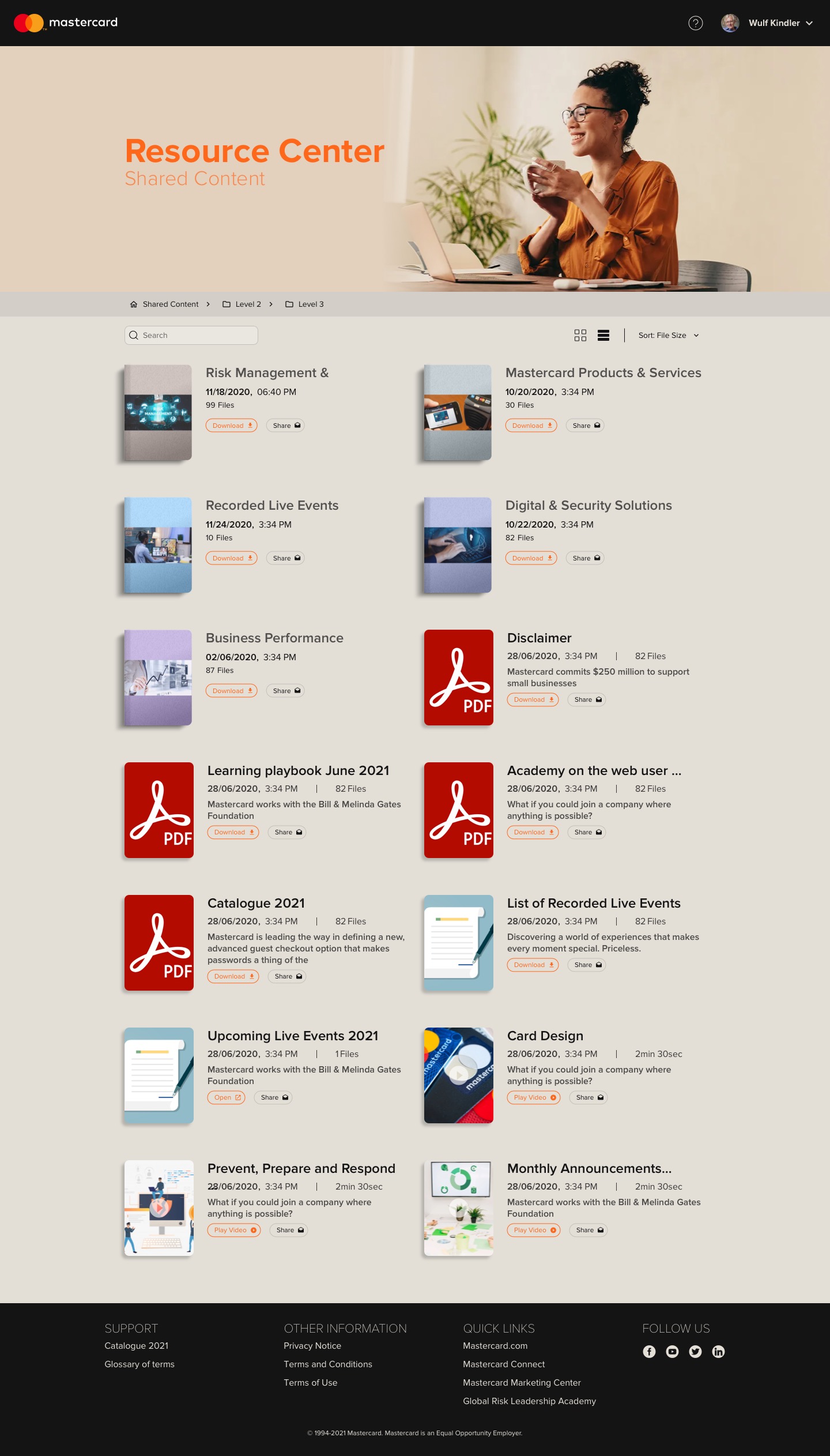This screenshot has height=1456, width=830.
Task: Download the Risk Management folder
Action: pos(232,426)
